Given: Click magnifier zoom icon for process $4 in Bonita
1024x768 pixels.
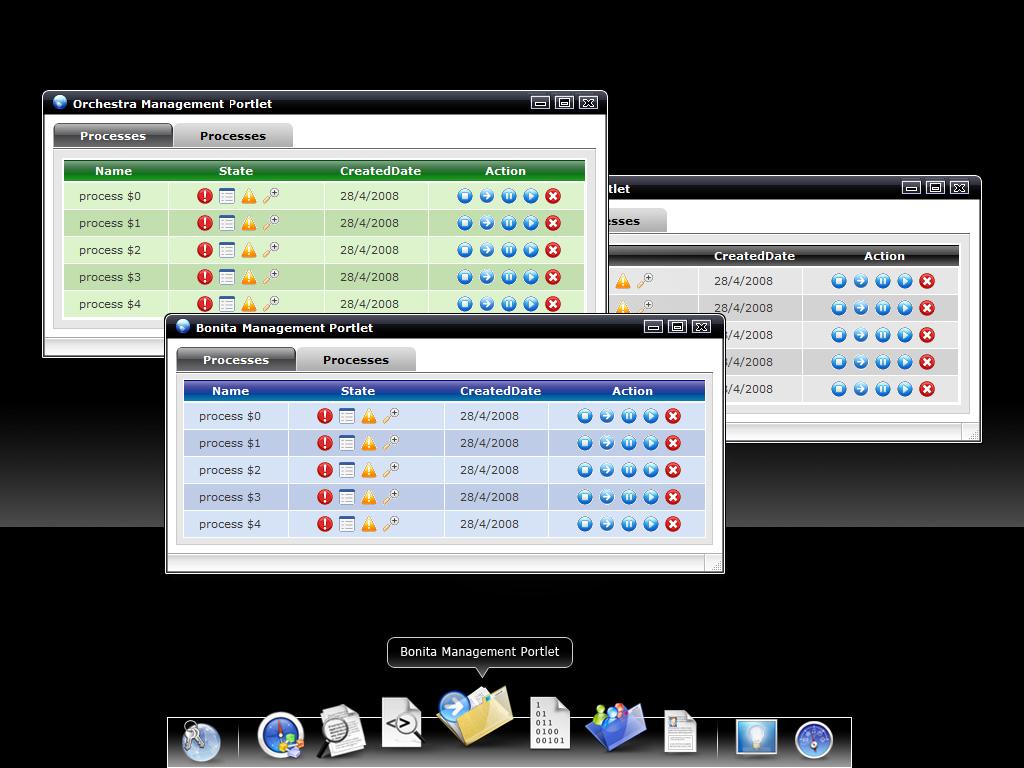Looking at the screenshot, I should 391,524.
